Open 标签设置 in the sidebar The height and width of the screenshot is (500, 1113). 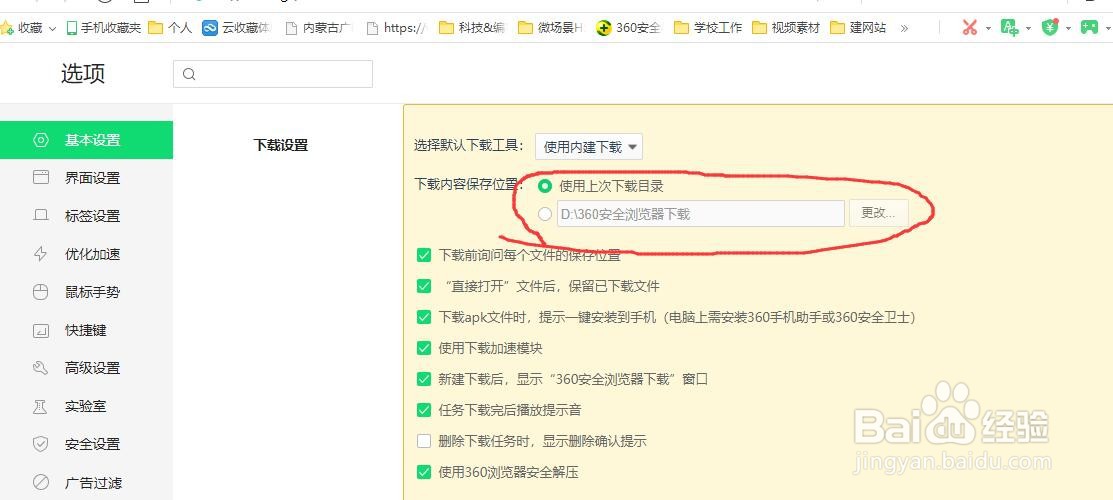click(x=87, y=216)
